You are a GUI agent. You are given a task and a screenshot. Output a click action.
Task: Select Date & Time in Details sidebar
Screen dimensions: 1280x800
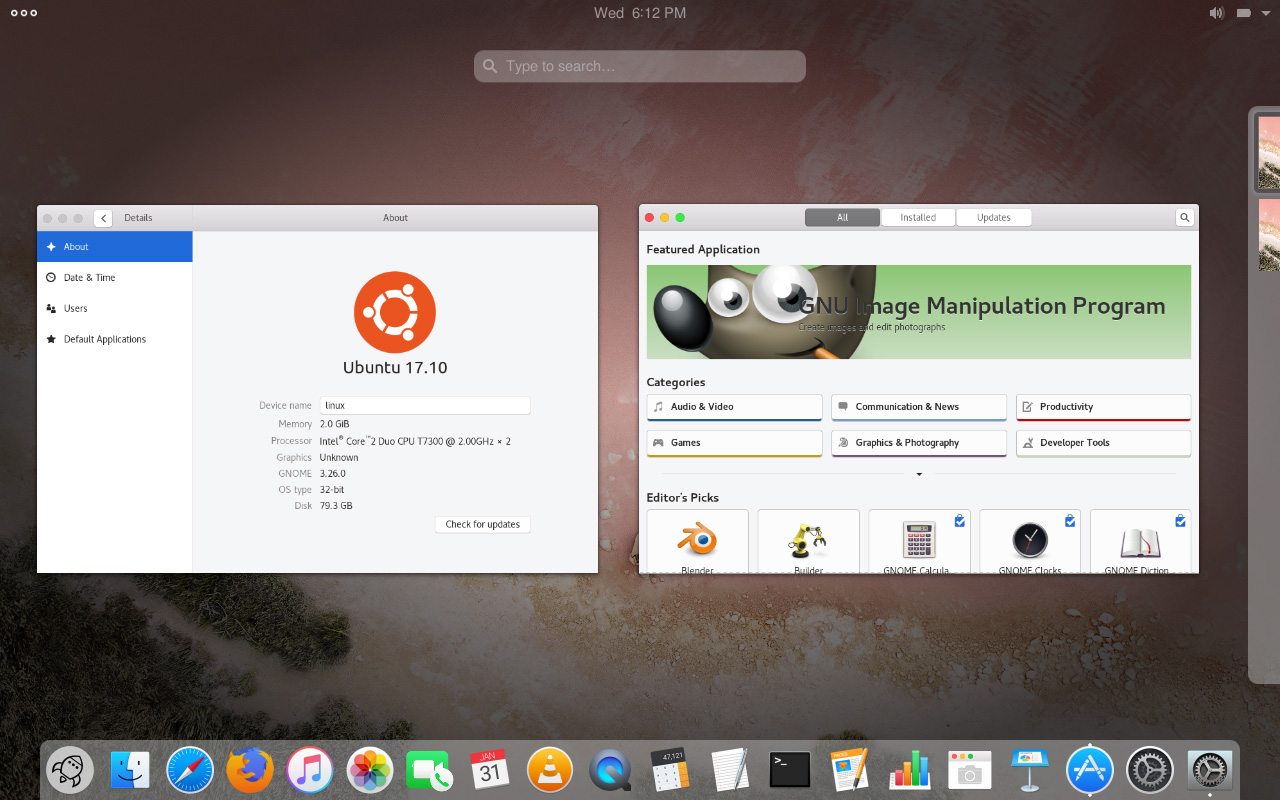tap(115, 278)
